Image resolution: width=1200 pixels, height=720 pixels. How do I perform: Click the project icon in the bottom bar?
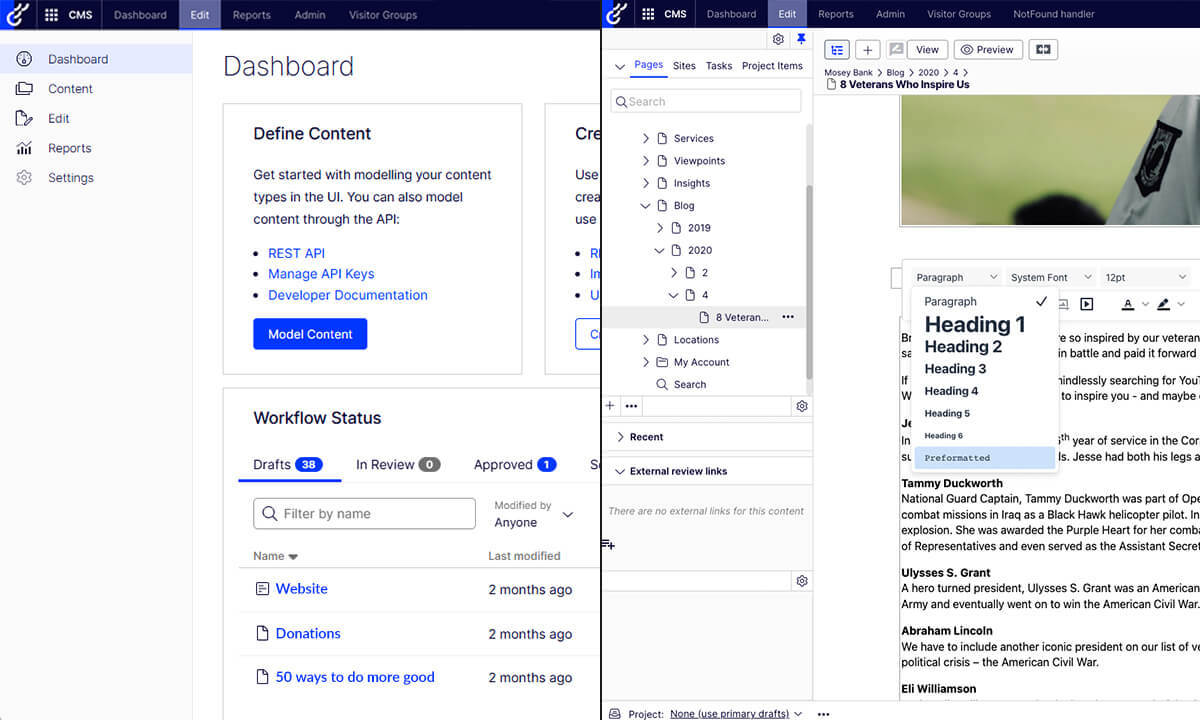pyautogui.click(x=613, y=714)
